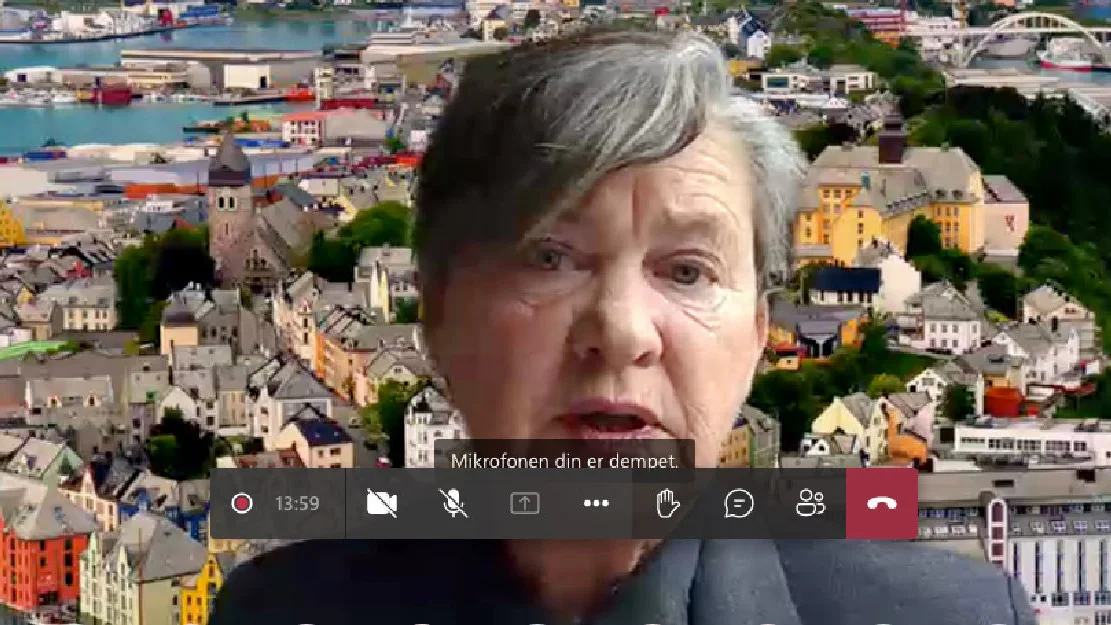The width and height of the screenshot is (1111, 625).
Task: Select the screen sharing tray icon
Action: pyautogui.click(x=524, y=503)
